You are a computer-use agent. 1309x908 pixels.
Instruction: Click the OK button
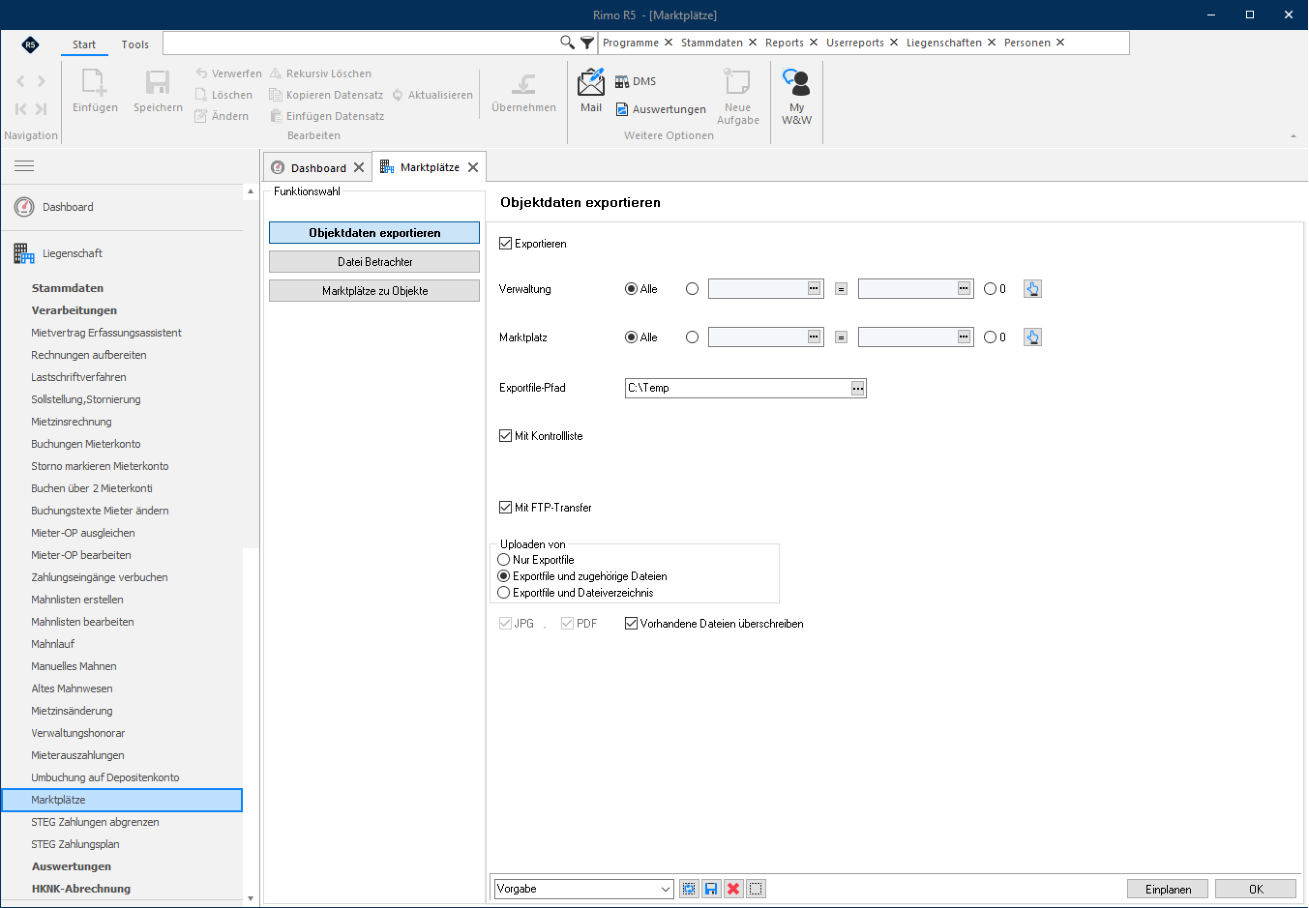[x=1256, y=889]
